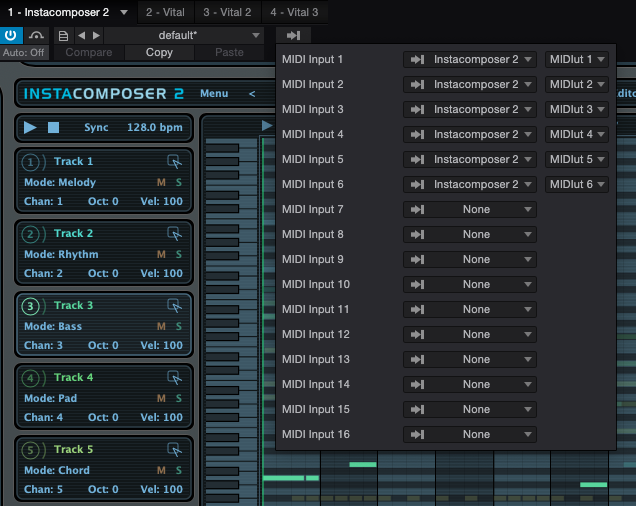The height and width of the screenshot is (506, 636).
Task: Switch to the 4 - Vital 3 tab
Action: [x=294, y=13]
